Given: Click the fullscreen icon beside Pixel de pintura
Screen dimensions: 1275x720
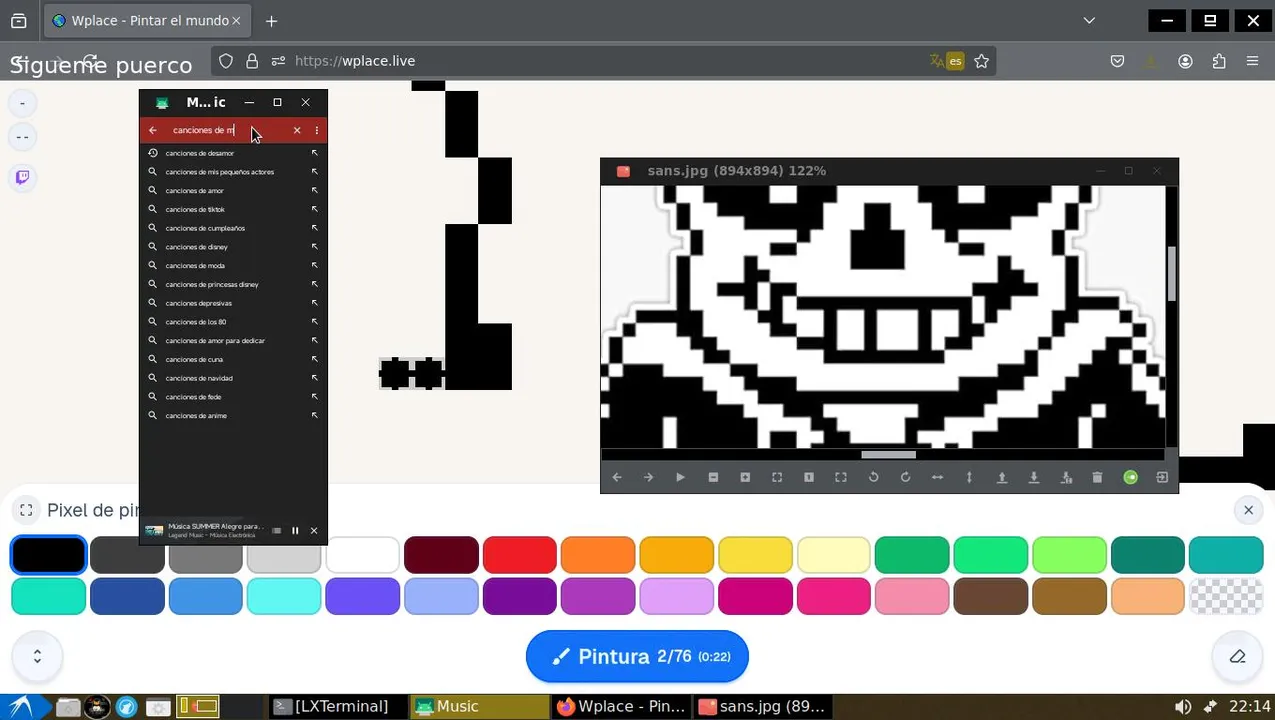Looking at the screenshot, I should tap(26, 510).
